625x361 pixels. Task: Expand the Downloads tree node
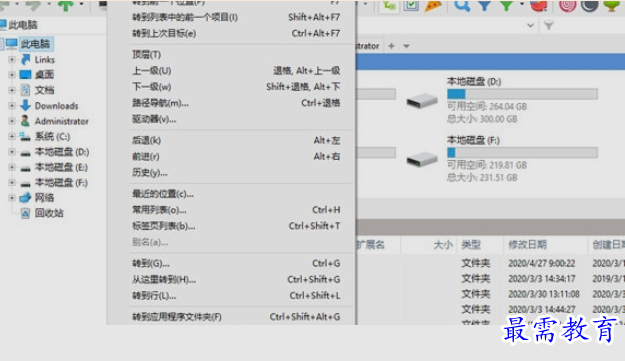point(12,106)
